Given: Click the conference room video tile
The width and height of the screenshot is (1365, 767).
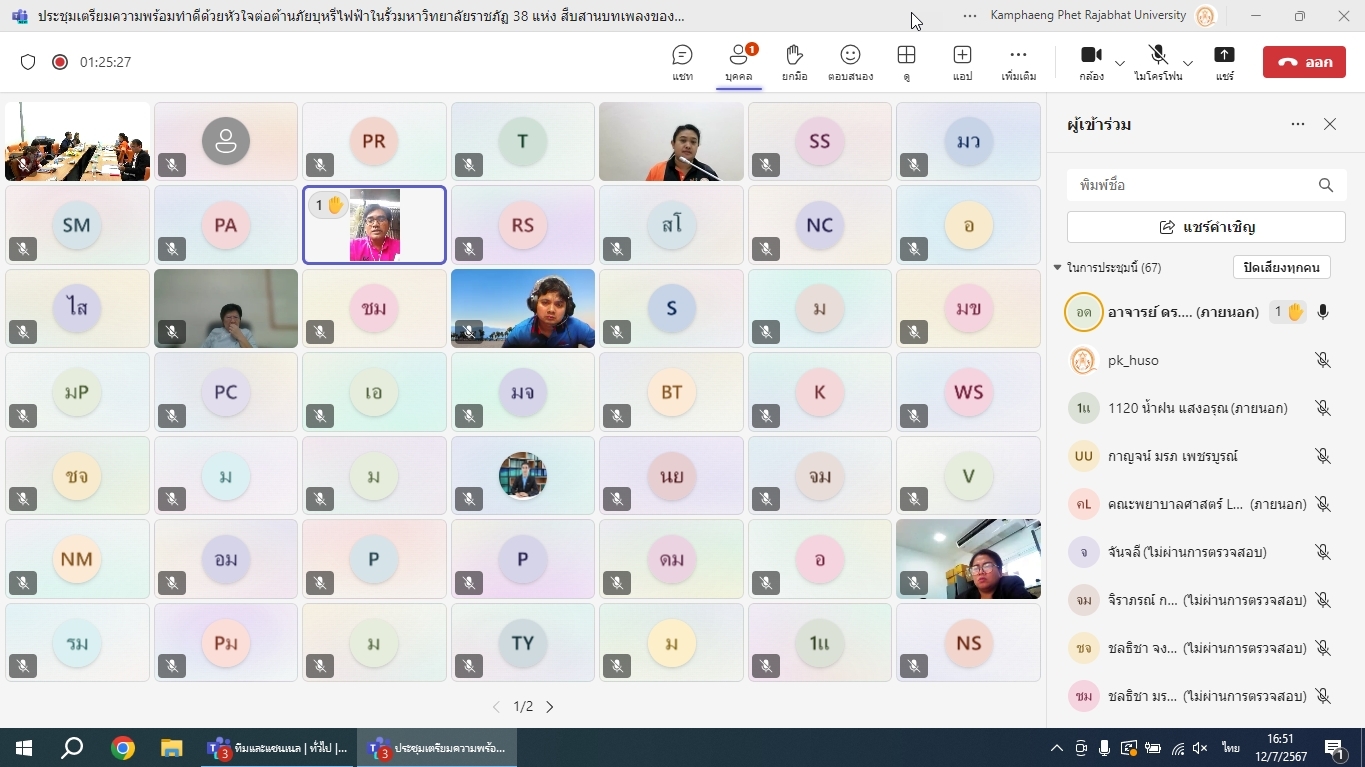Looking at the screenshot, I should click(77, 141).
